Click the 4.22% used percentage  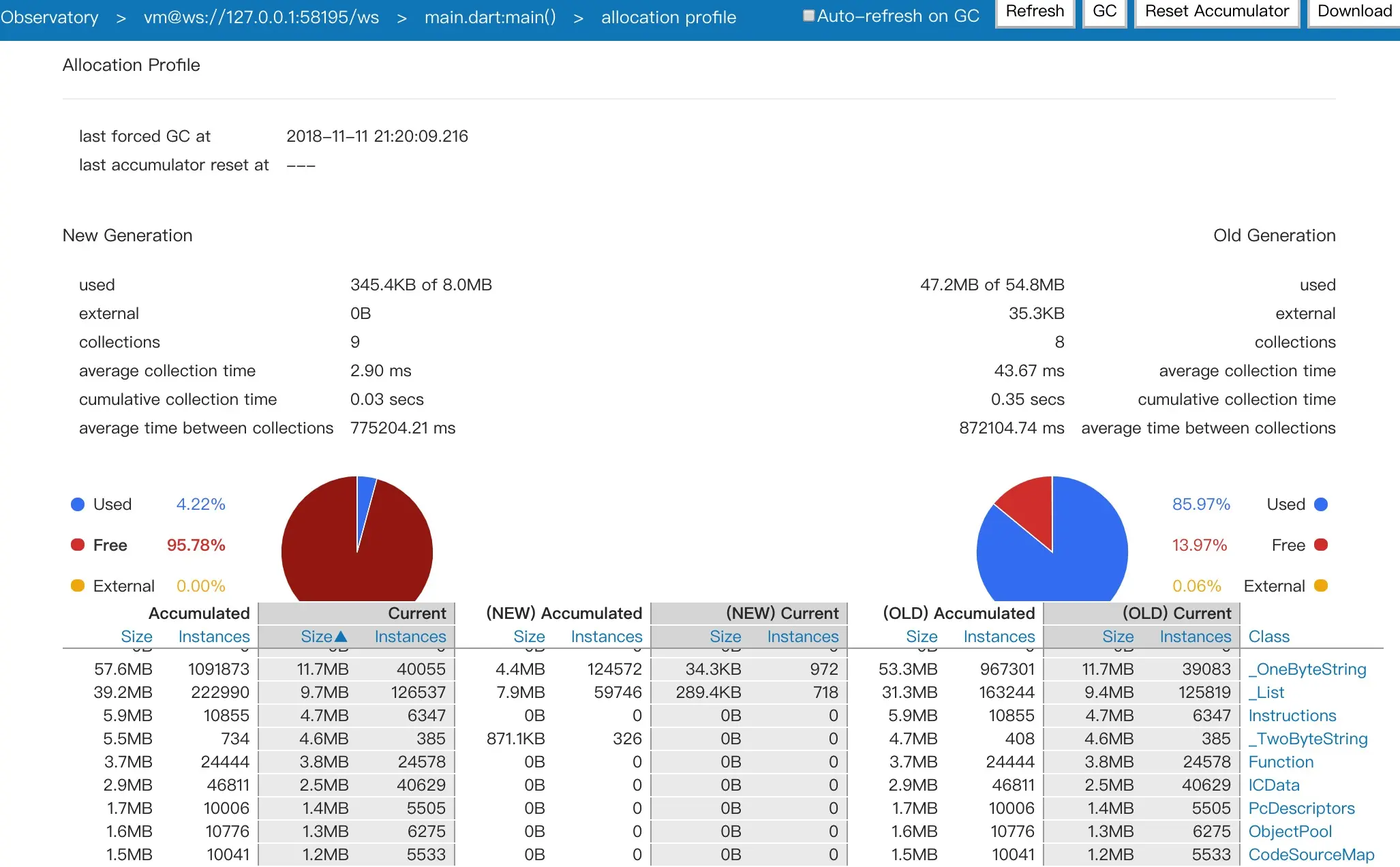point(200,504)
